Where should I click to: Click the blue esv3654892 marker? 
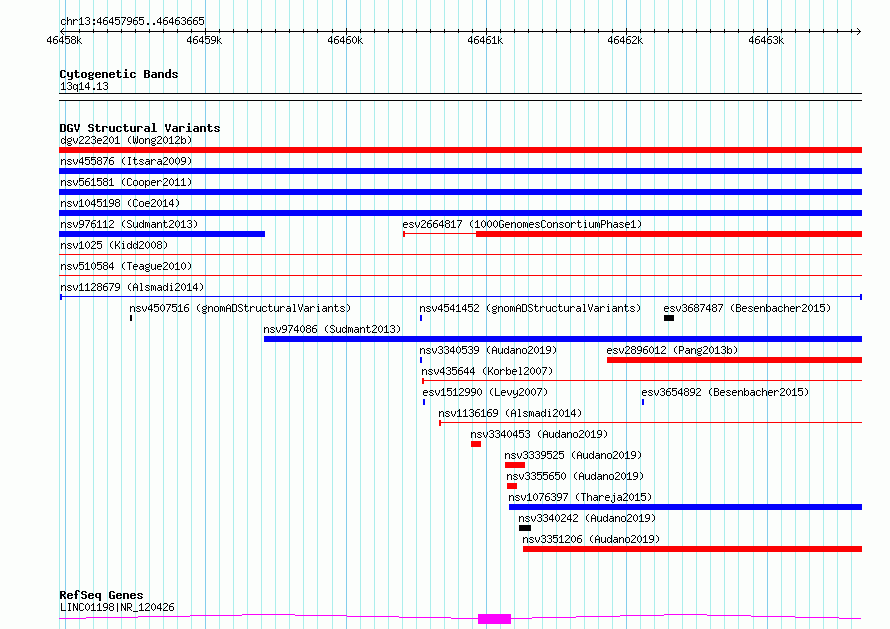(x=643, y=402)
